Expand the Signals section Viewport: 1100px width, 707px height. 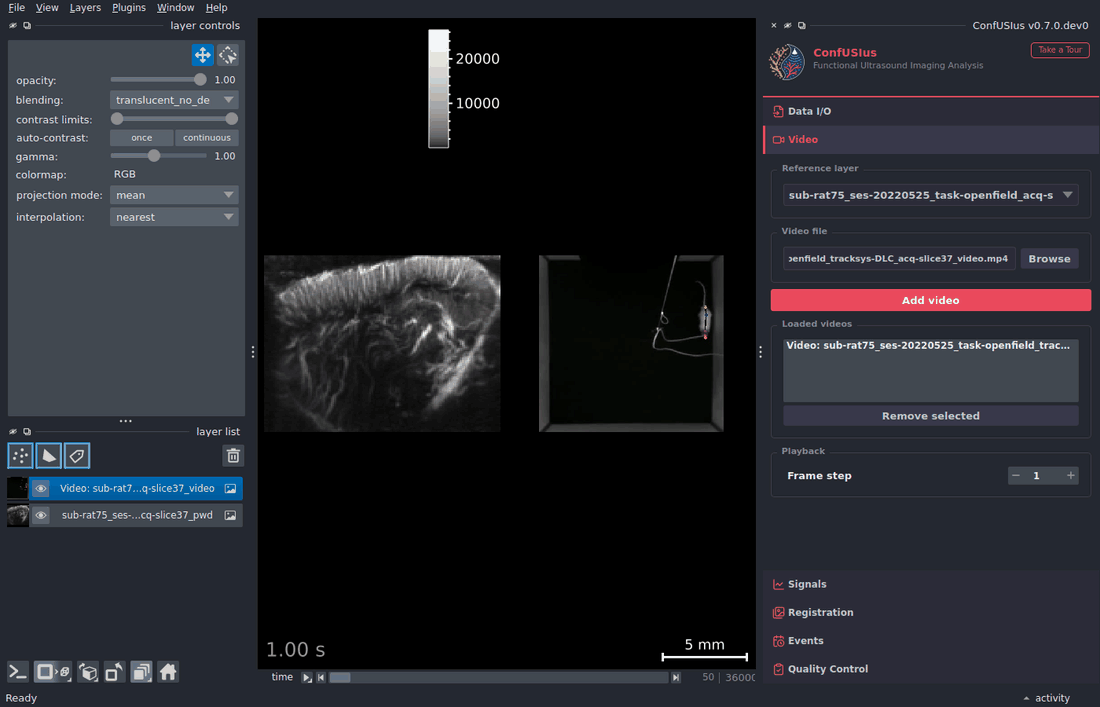pos(930,584)
